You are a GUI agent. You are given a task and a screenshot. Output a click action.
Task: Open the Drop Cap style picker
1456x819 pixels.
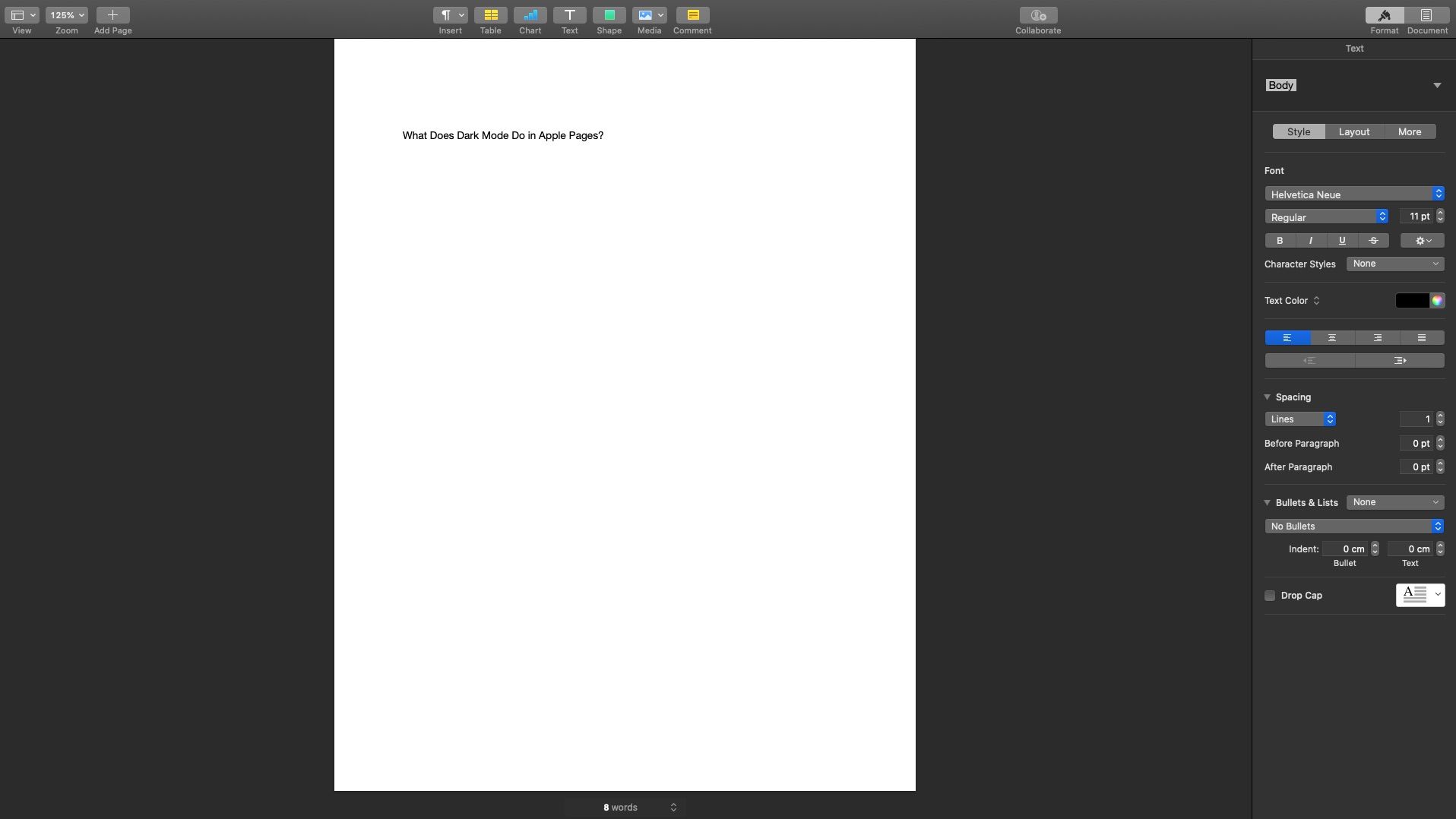1420,595
